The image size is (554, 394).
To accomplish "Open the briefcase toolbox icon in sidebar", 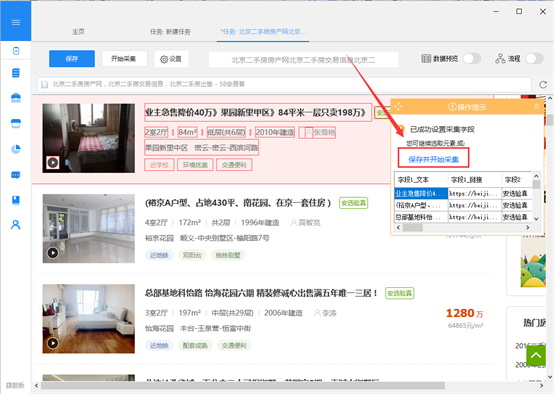I will (x=16, y=98).
